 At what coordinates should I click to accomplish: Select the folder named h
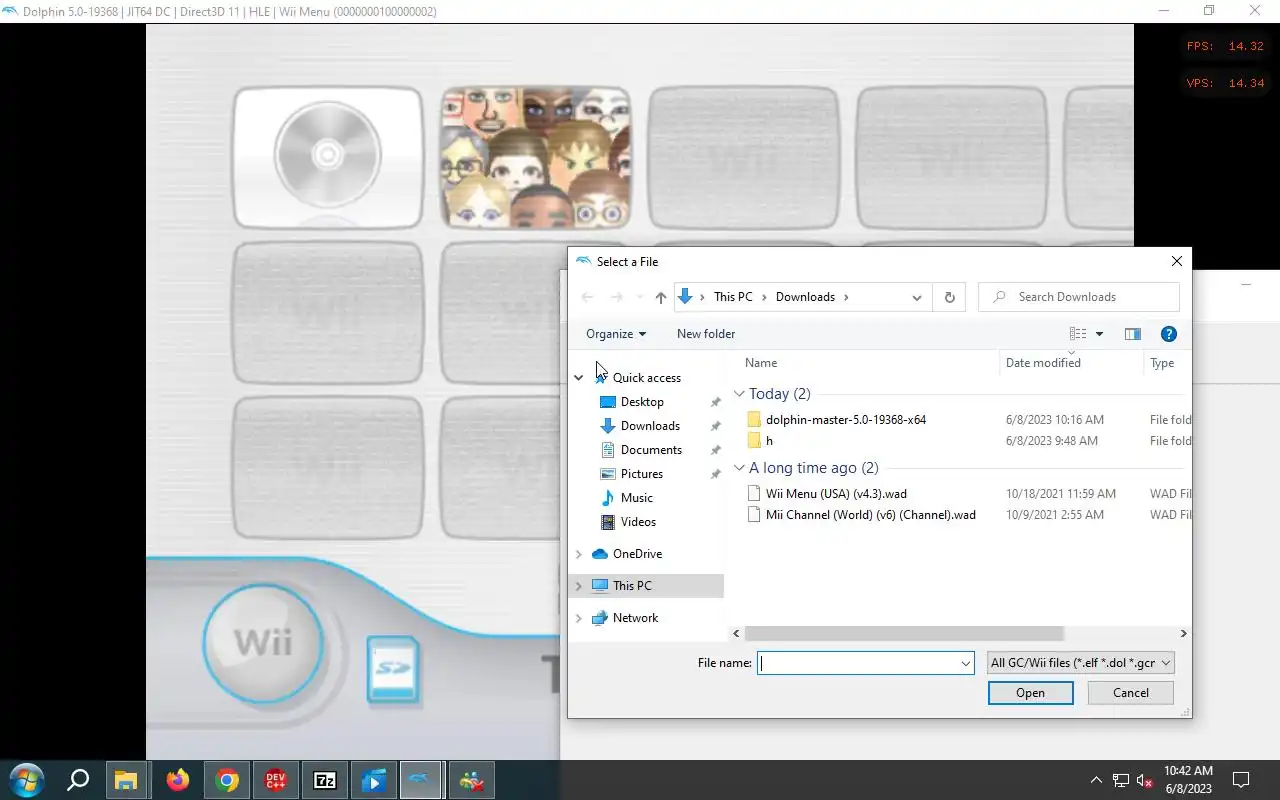pyautogui.click(x=769, y=441)
